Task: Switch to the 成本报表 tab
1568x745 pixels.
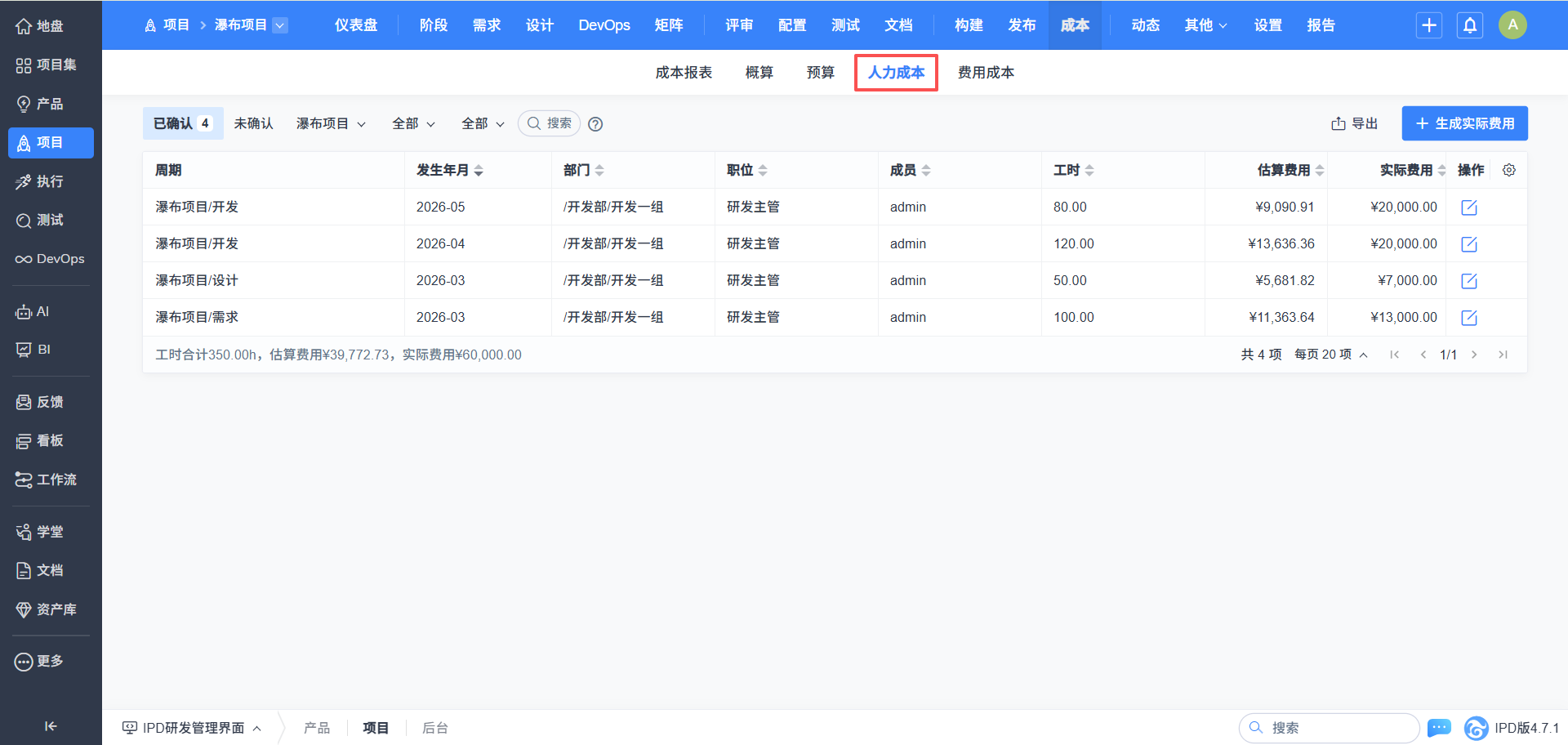Action: click(684, 73)
